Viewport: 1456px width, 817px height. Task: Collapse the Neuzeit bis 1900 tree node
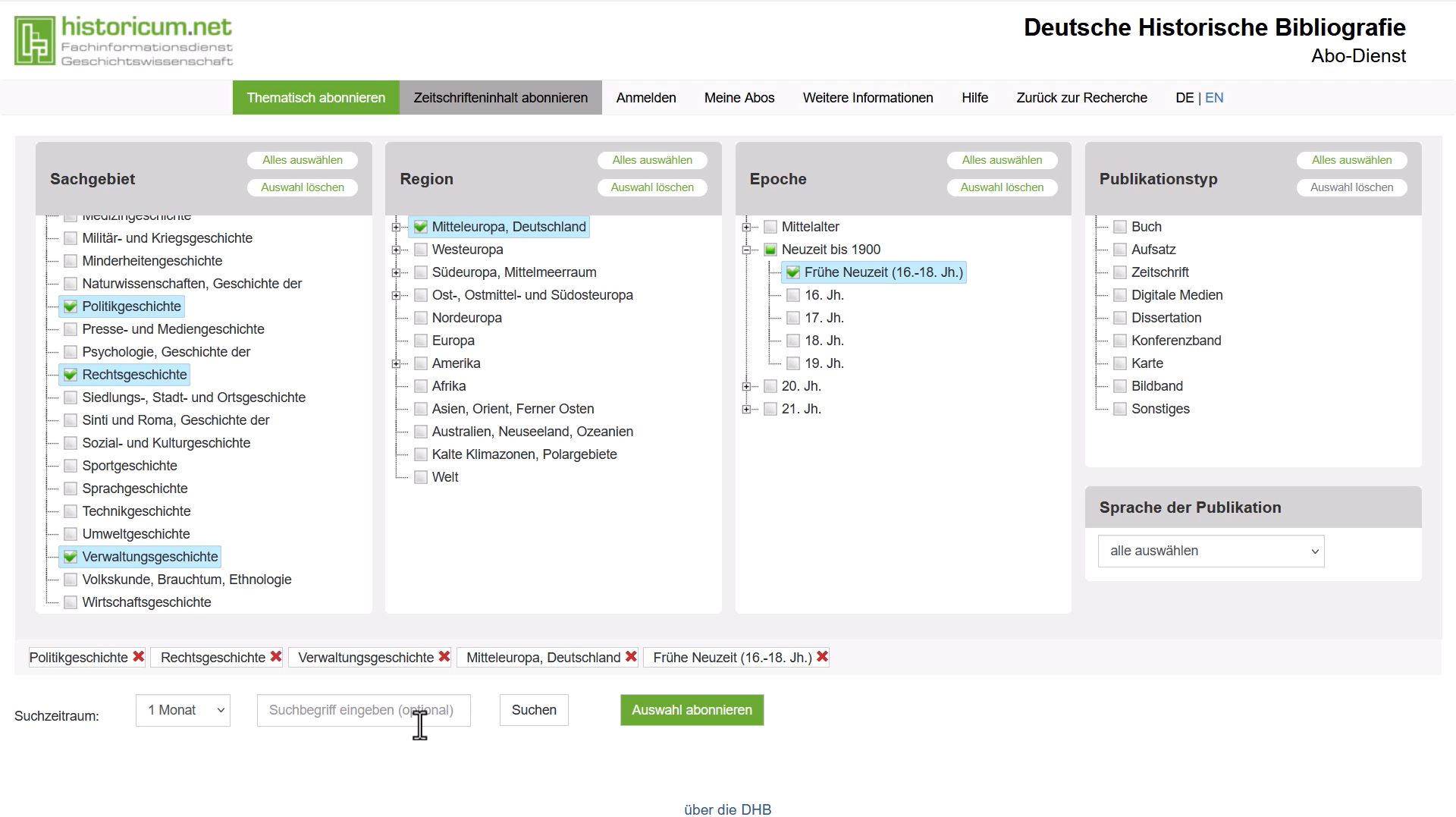746,250
